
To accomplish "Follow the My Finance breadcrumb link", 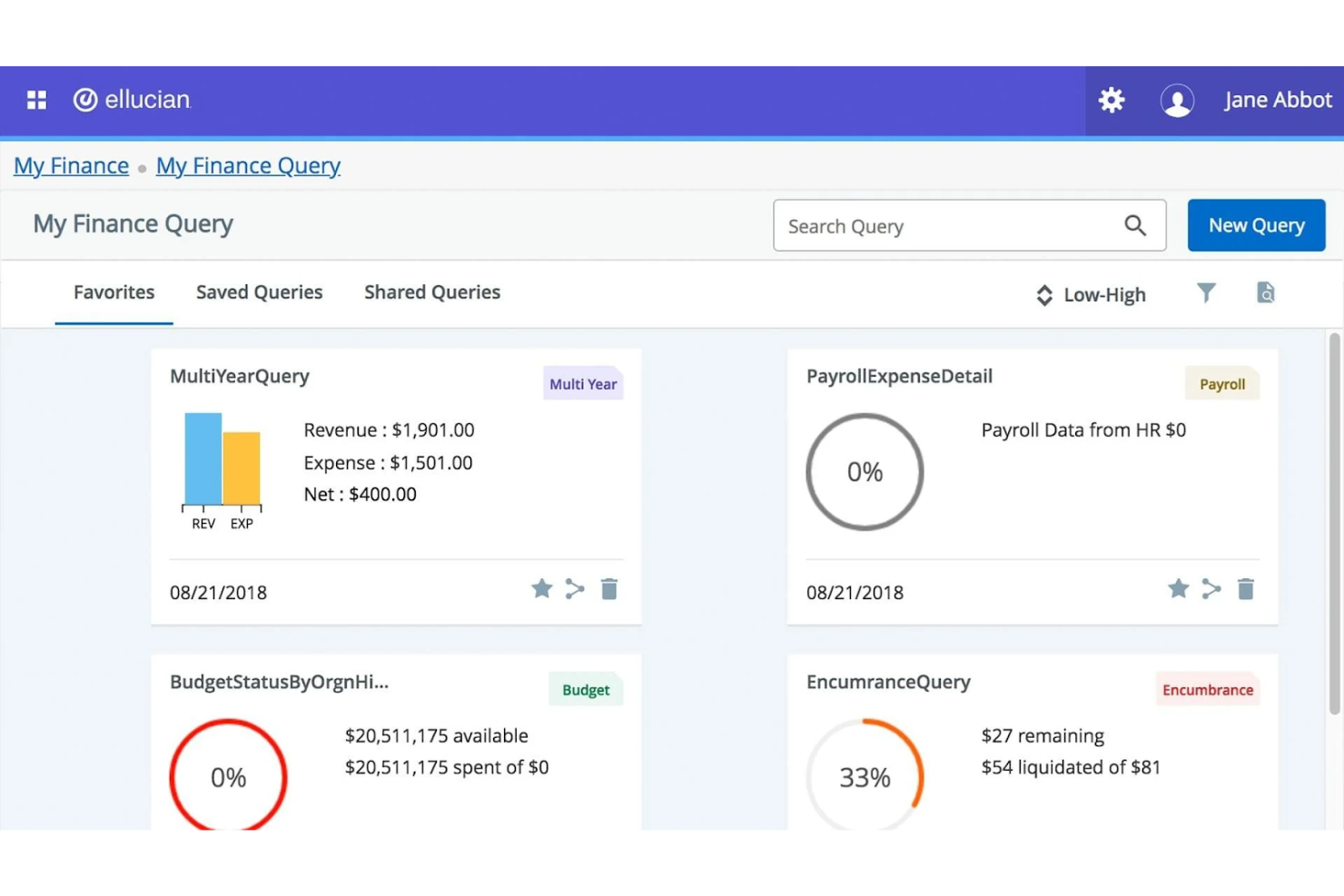I will (71, 166).
